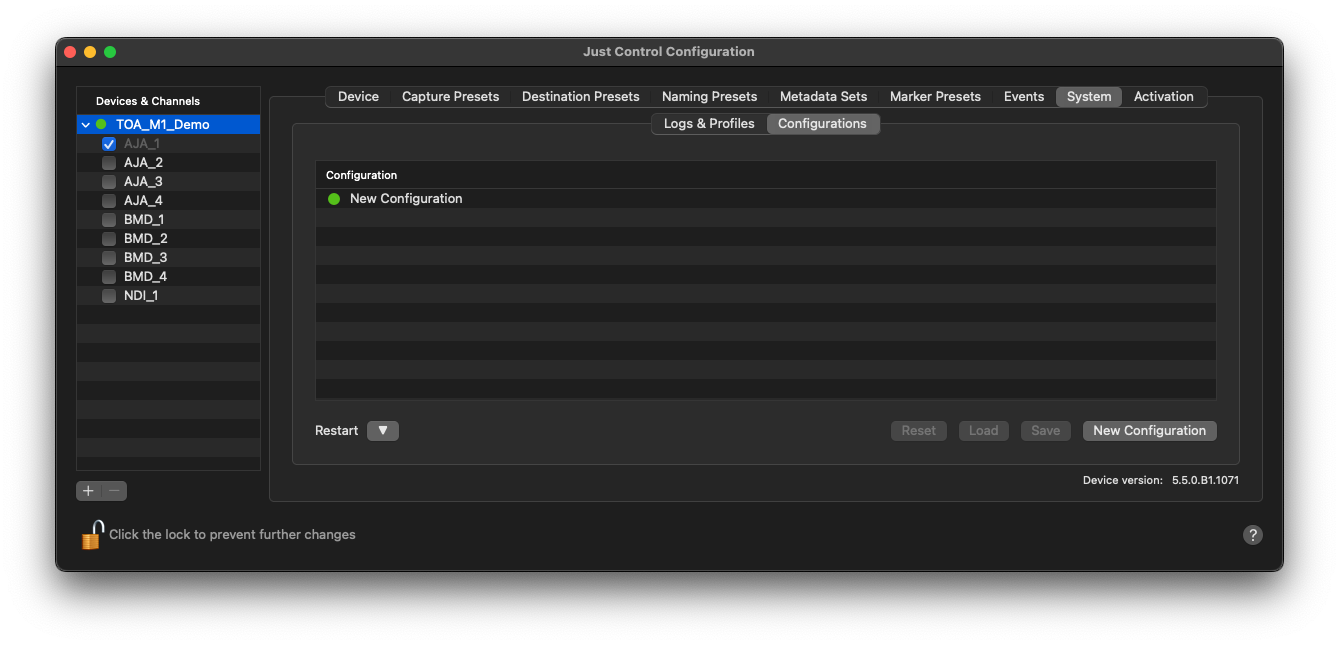Switch to the Events tab
The height and width of the screenshot is (645, 1339).
1024,97
